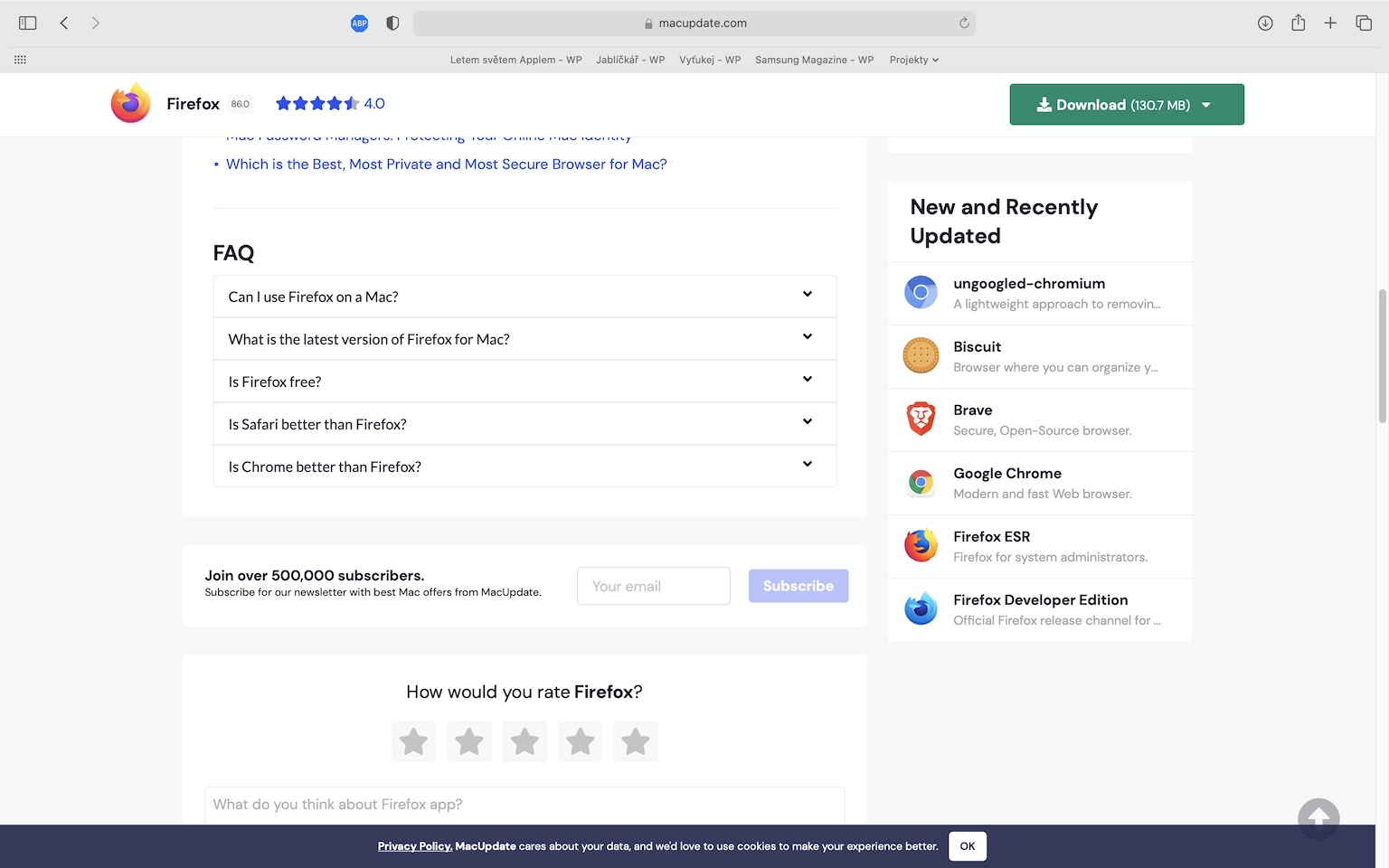Go forward to next page
1389x868 pixels.
tap(95, 23)
